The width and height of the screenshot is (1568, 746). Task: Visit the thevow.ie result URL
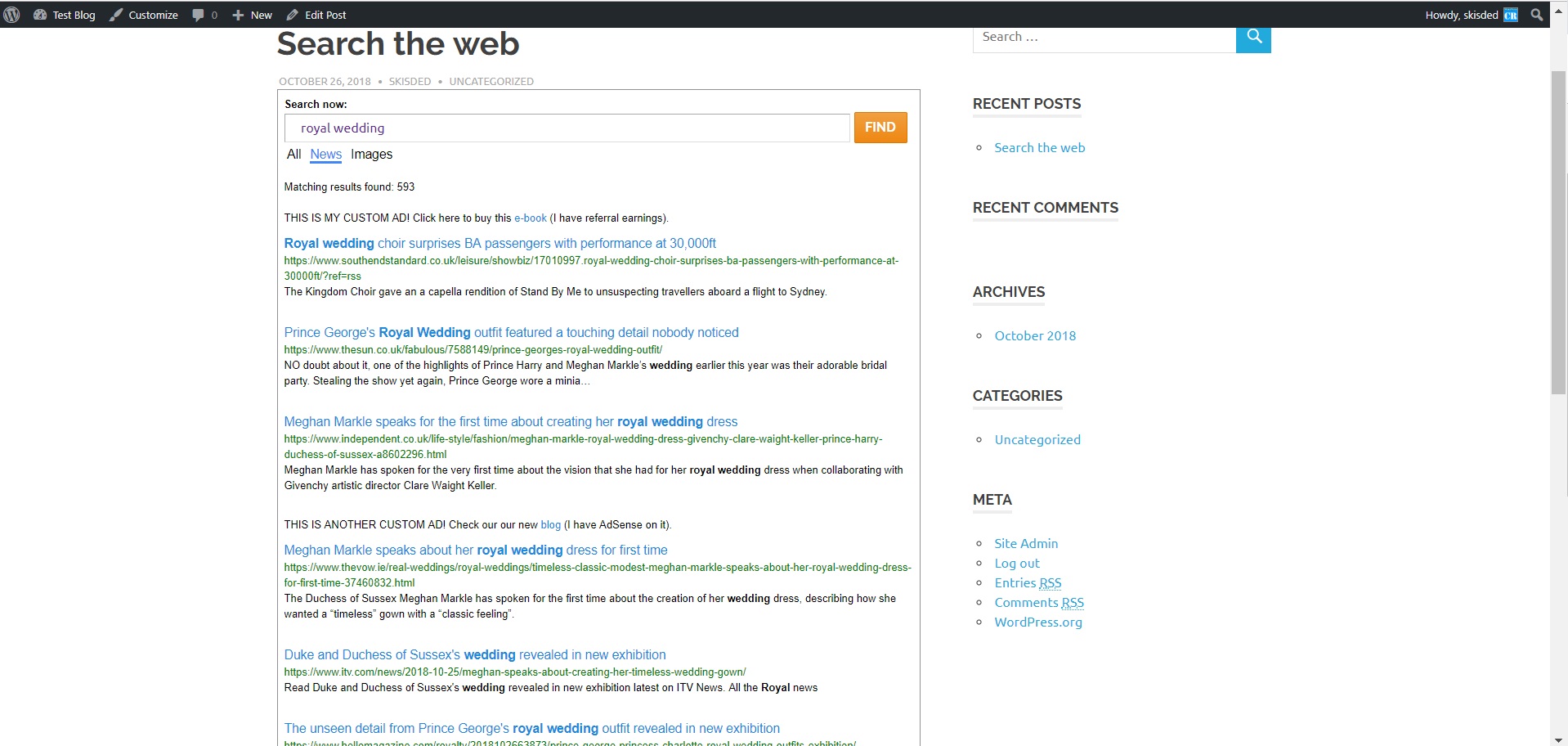597,575
